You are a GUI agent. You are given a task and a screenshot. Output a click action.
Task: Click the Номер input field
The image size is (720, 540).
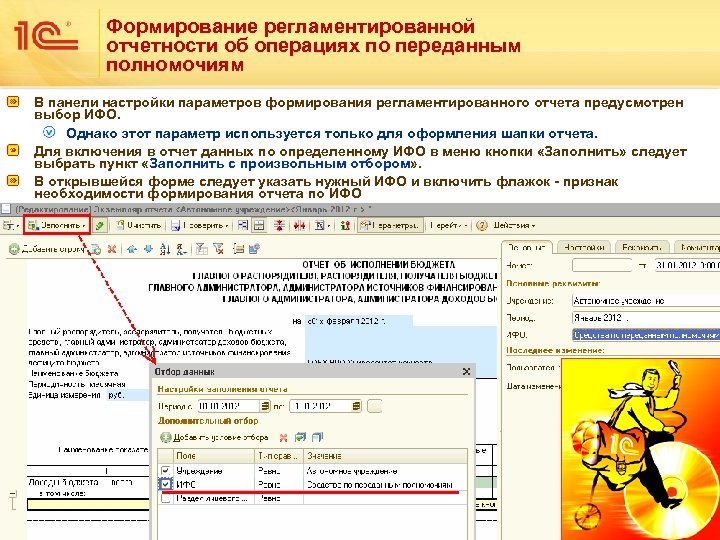[602, 265]
